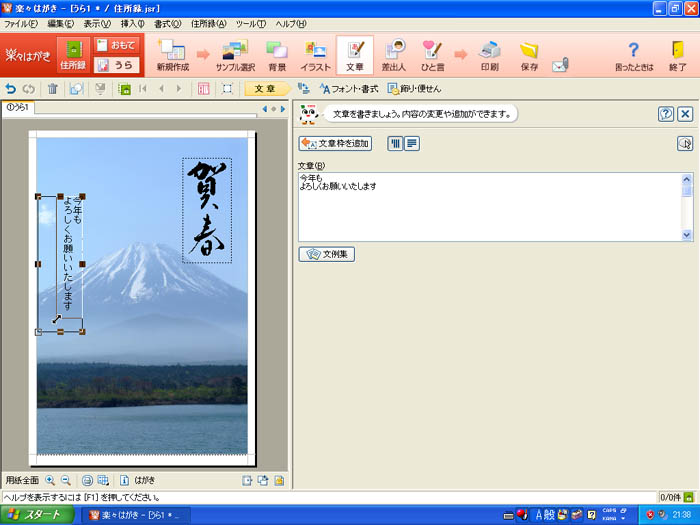Switch to うら (back) side
The width and height of the screenshot is (700, 525).
pyautogui.click(x=117, y=65)
